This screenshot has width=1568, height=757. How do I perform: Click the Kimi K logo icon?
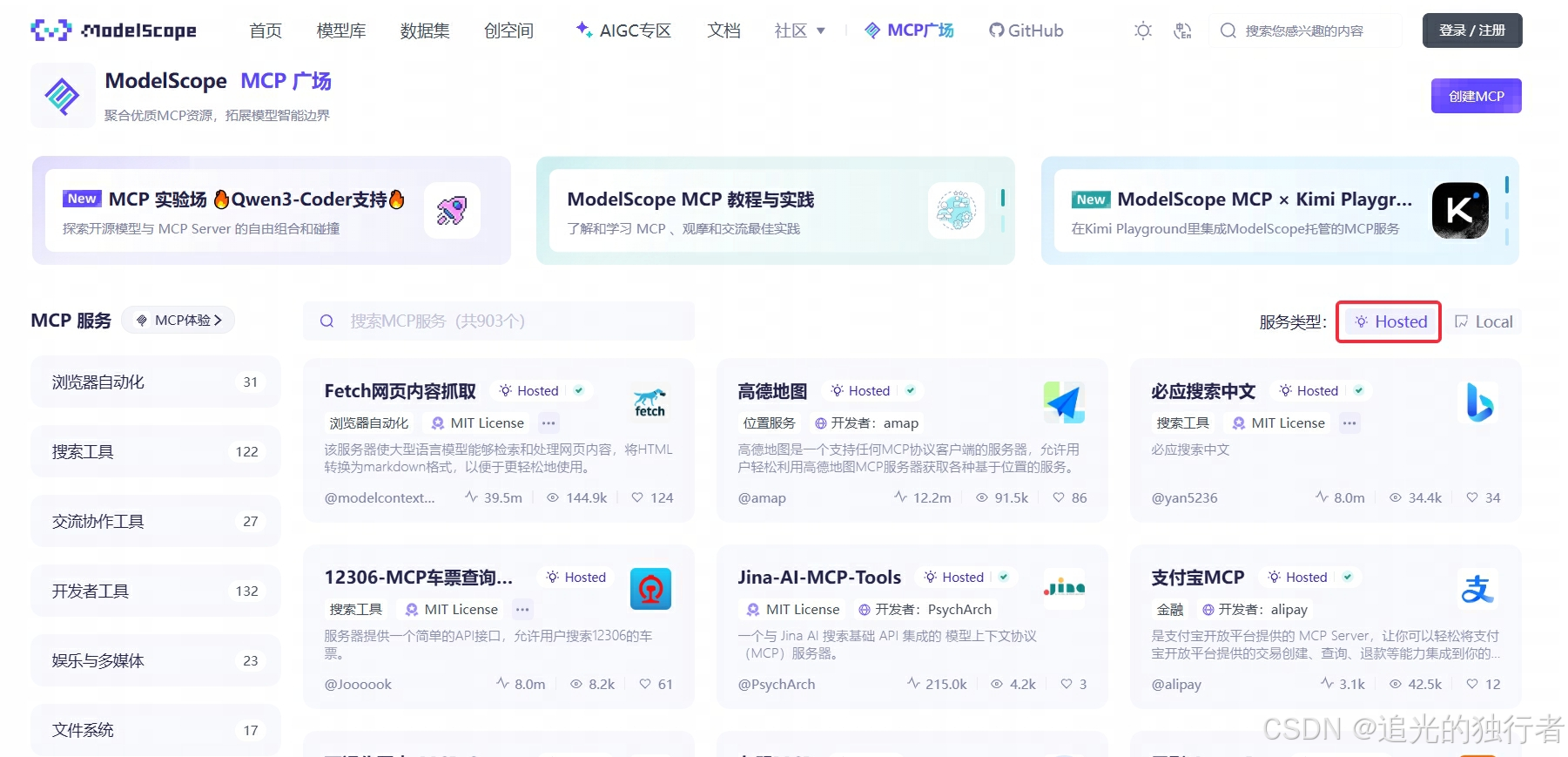1460,210
